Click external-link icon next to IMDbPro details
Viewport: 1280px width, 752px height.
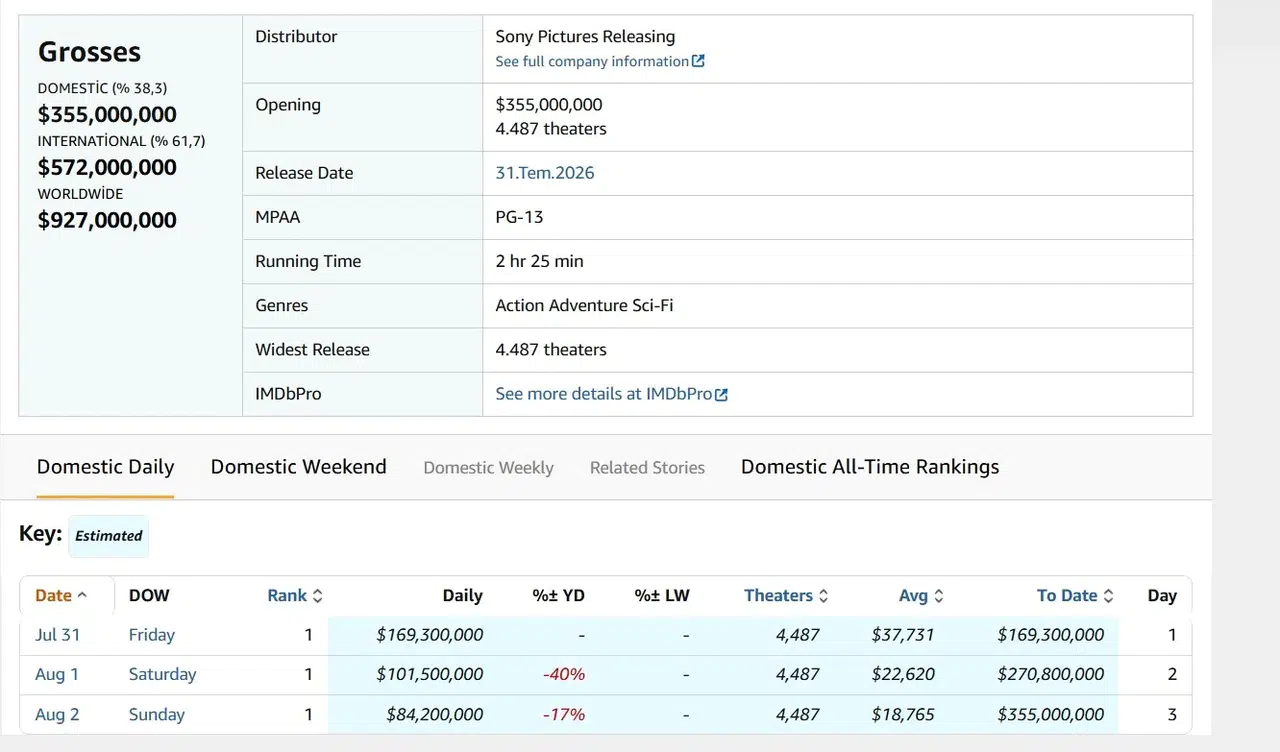[x=722, y=394]
